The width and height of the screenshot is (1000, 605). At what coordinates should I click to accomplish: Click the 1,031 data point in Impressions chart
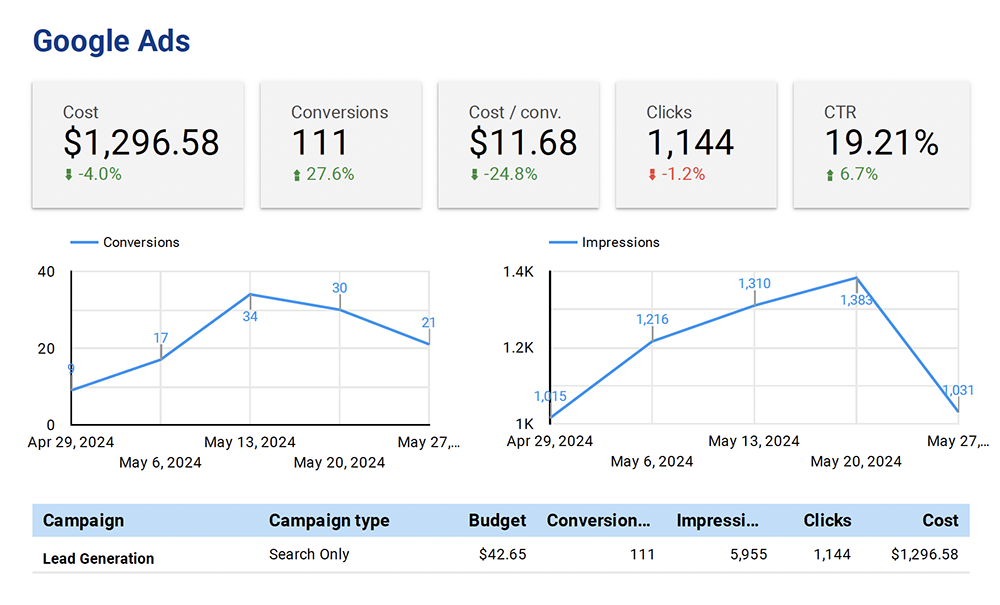958,411
